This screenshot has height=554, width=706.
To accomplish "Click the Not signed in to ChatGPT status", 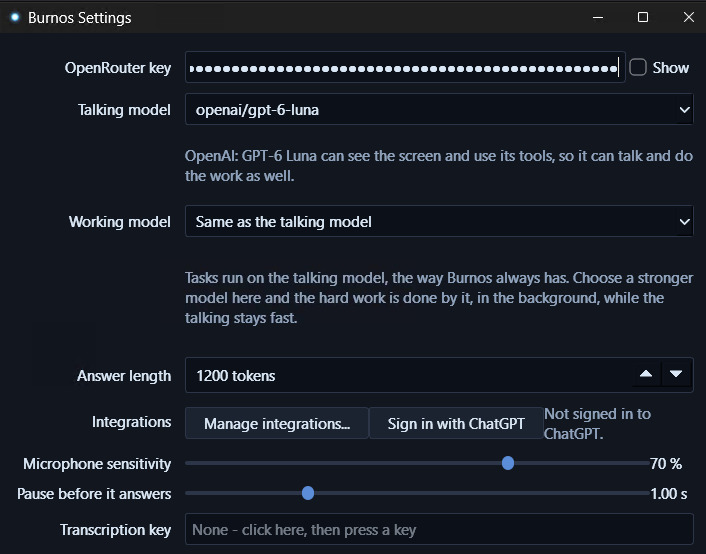I will [597, 423].
